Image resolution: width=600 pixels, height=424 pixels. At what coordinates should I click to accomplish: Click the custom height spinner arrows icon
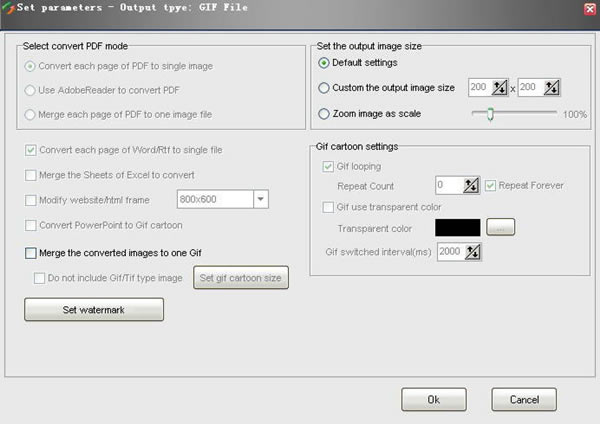[551, 88]
